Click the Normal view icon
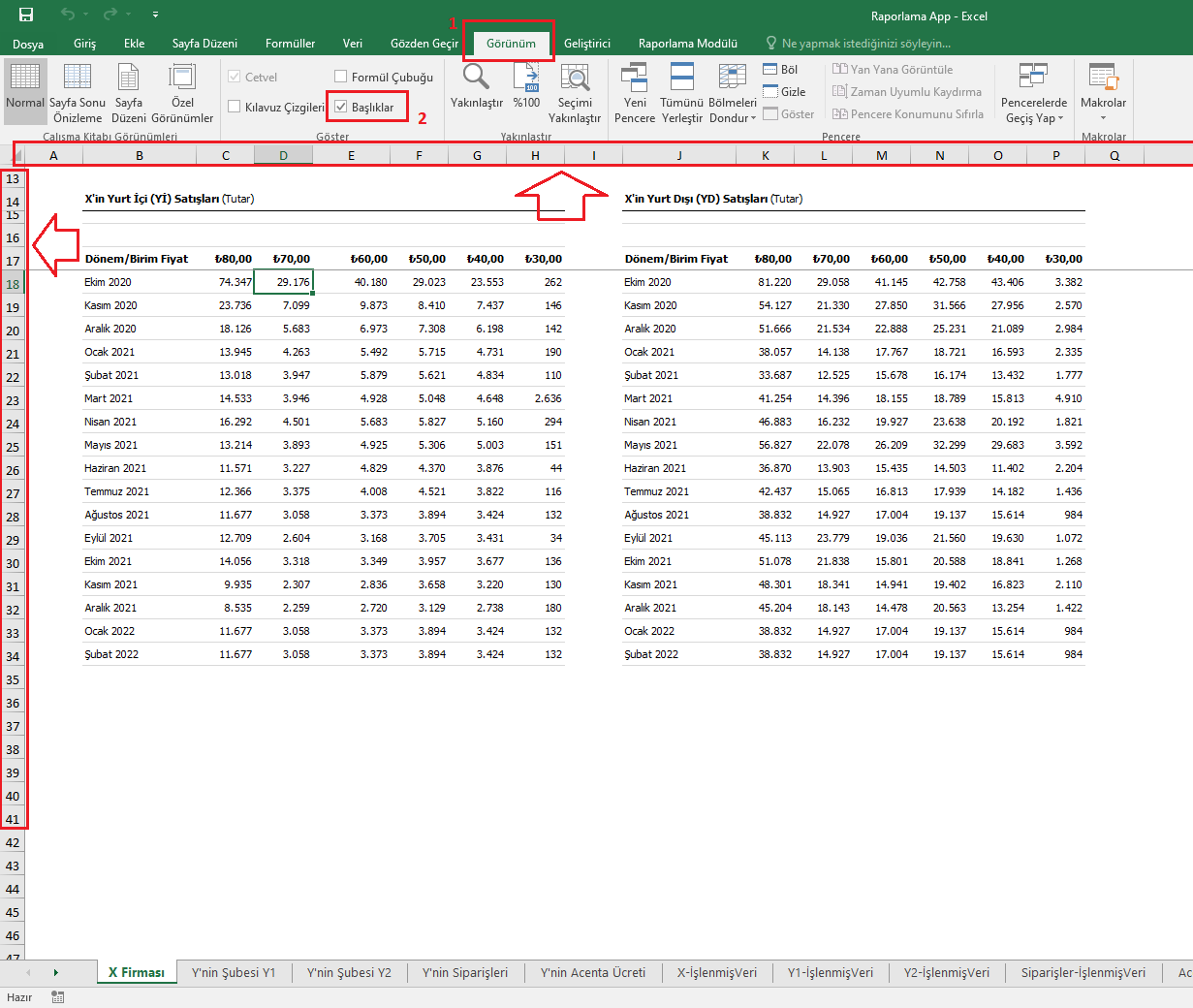This screenshot has height=1008, width=1193. point(25,78)
